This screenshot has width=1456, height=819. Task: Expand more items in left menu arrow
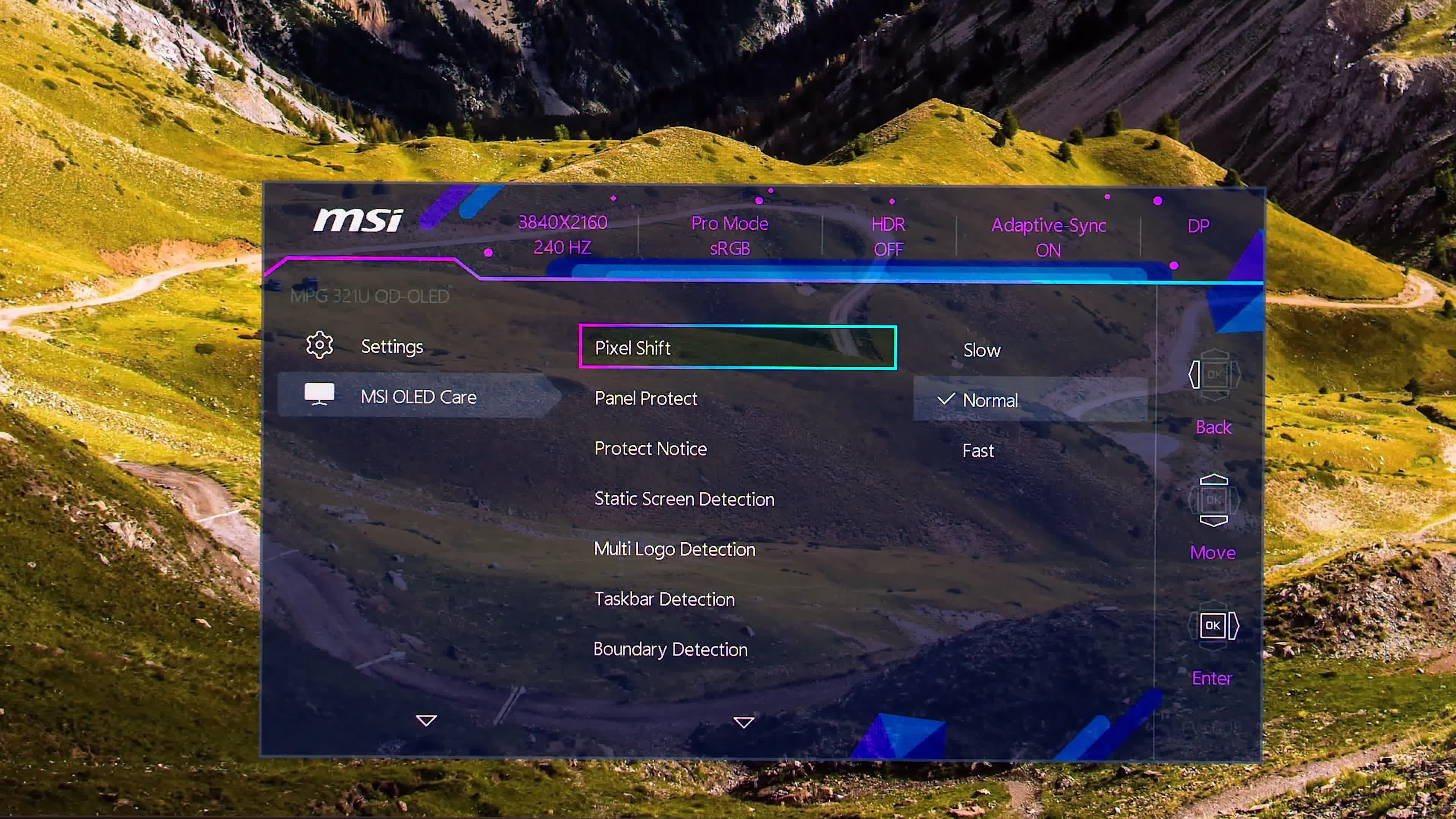pyautogui.click(x=425, y=720)
